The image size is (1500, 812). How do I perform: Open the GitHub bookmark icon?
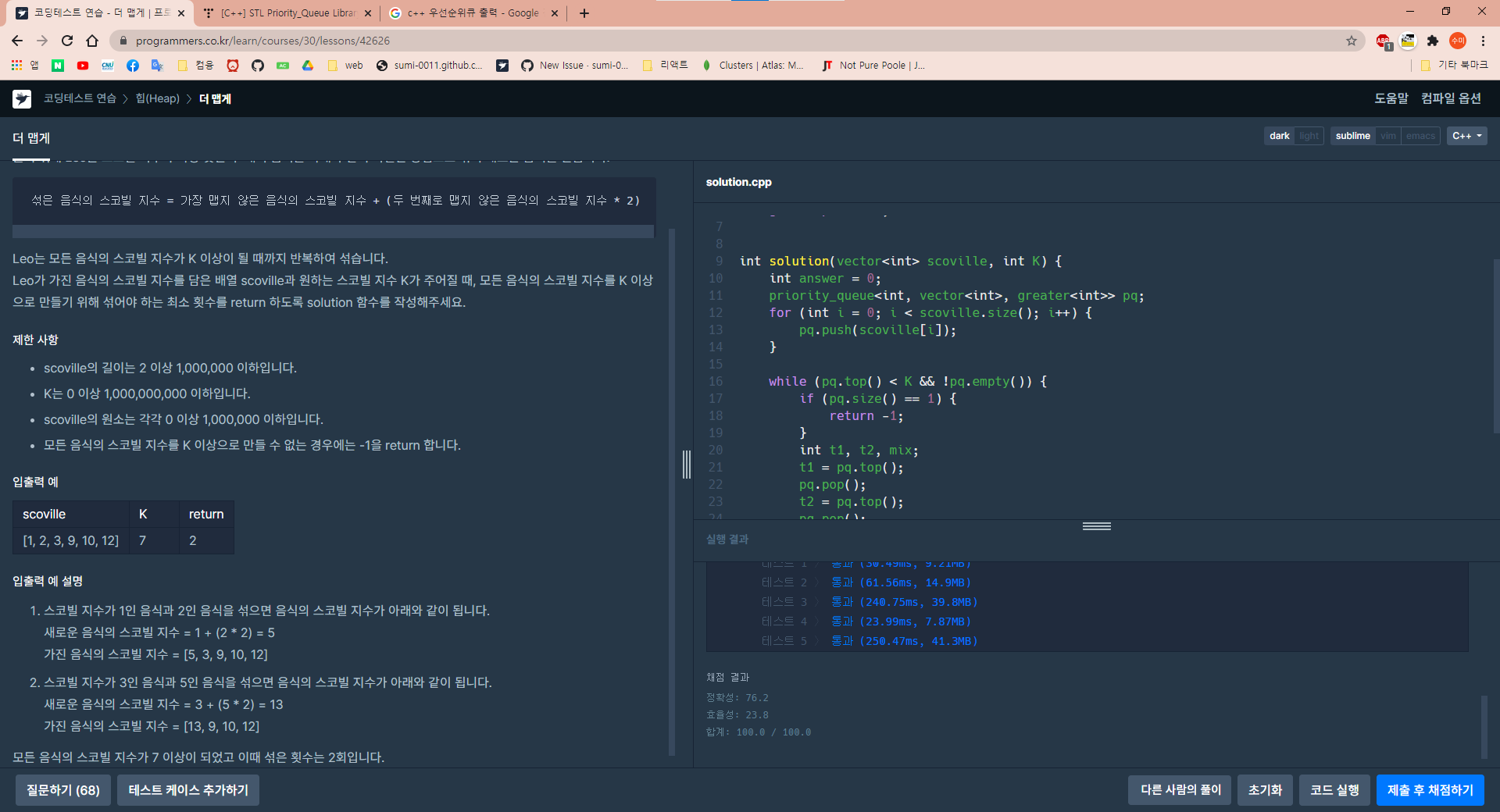click(258, 66)
